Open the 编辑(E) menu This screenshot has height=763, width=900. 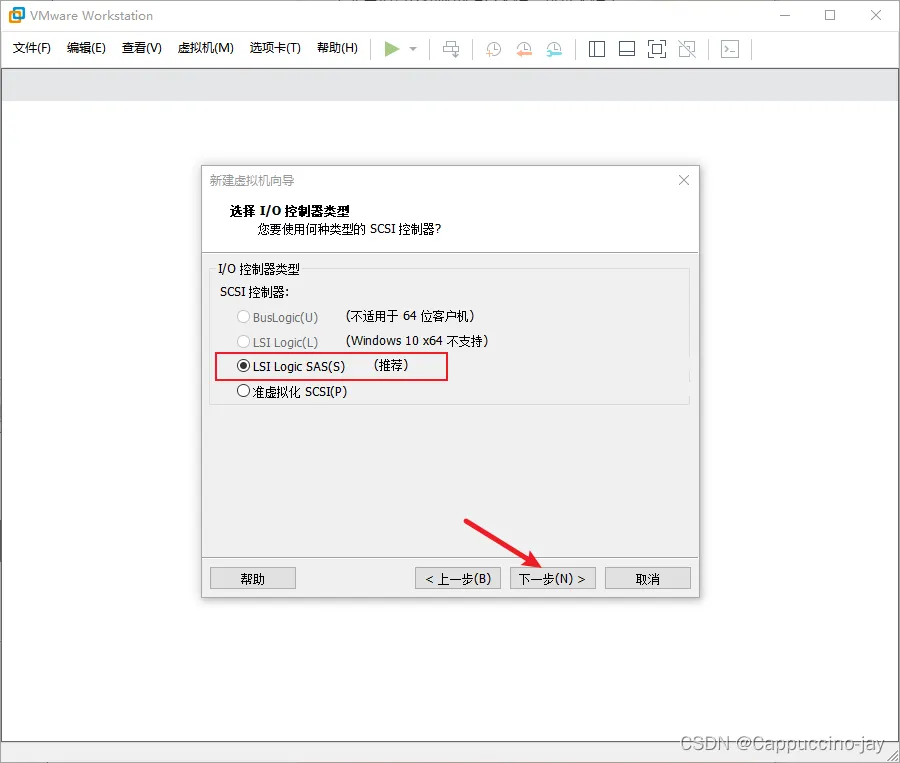click(x=86, y=48)
